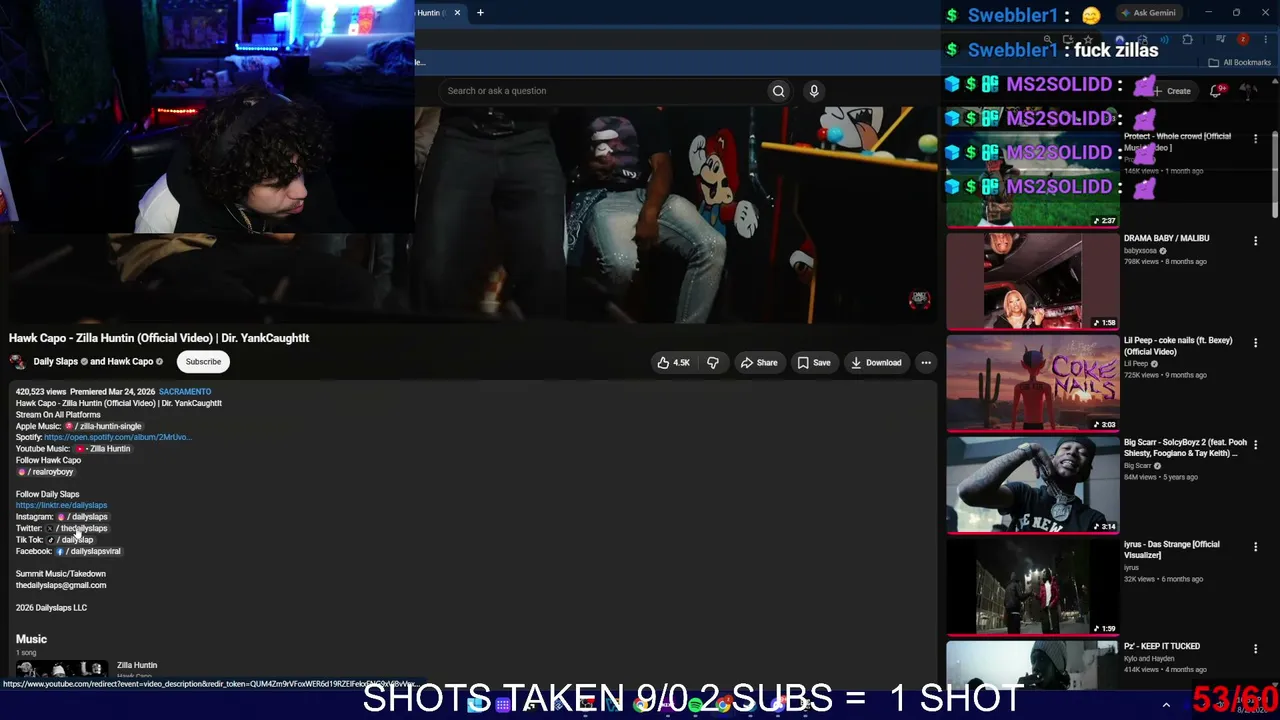This screenshot has width=1280, height=720.
Task: Open the Share dialog
Action: 759,363
